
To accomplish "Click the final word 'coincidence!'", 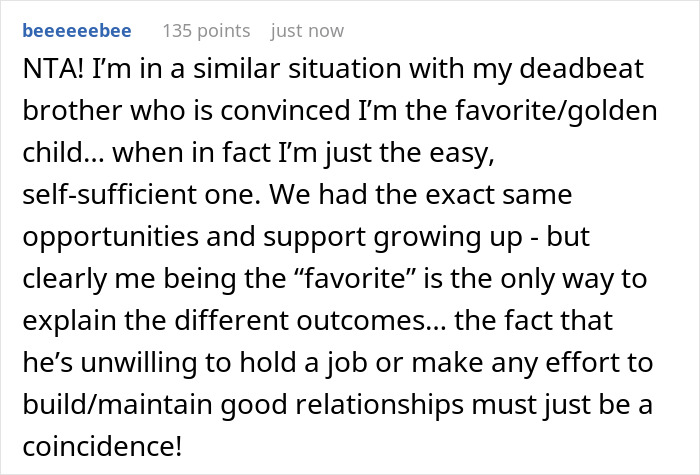I will pyautogui.click(x=102, y=446).
